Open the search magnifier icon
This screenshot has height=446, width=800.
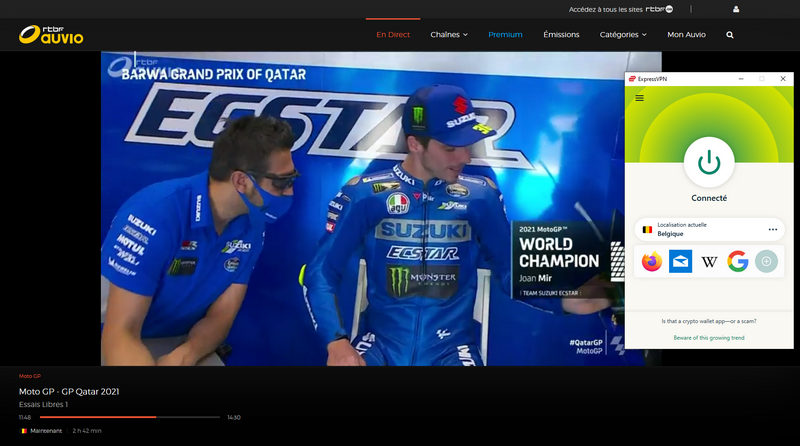[x=730, y=35]
